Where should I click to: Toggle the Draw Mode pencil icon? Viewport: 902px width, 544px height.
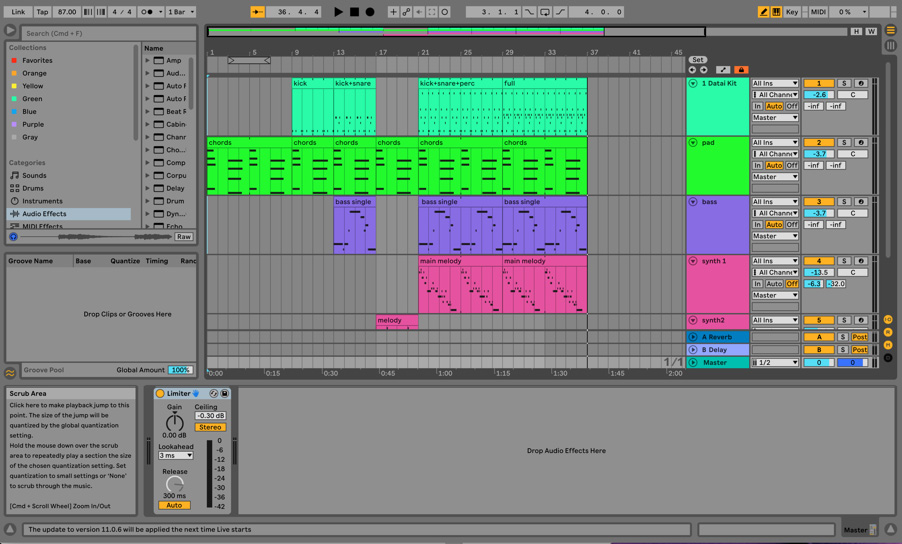pyautogui.click(x=763, y=12)
